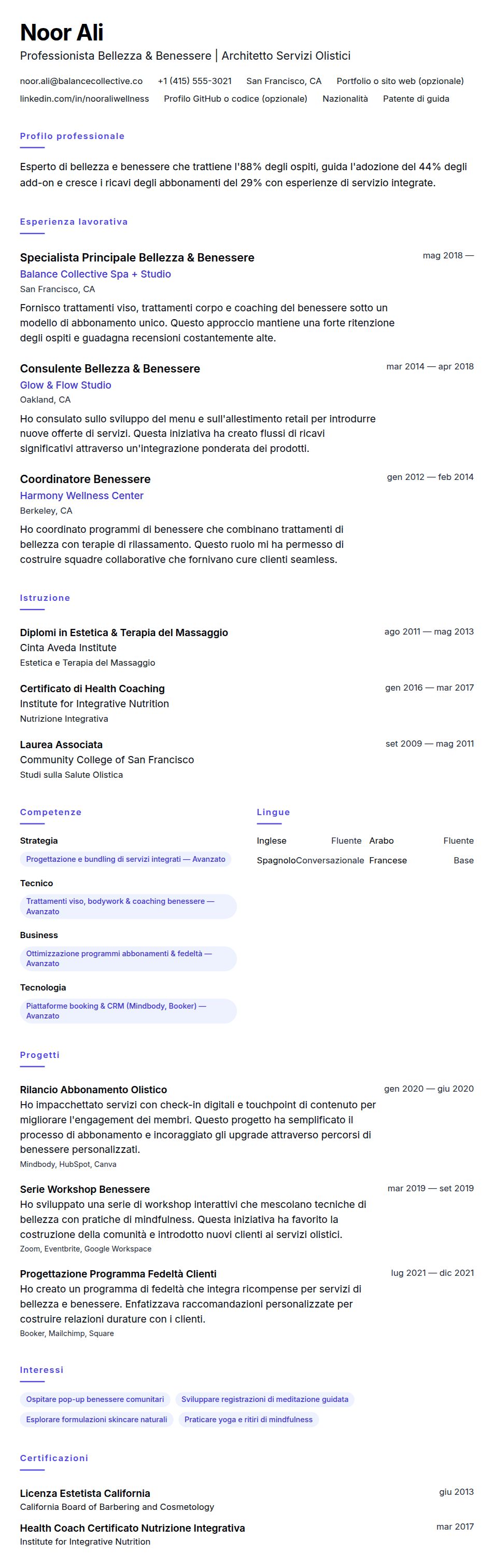Click the Francese language entry
Viewport: 494px width, 1568px height.
click(x=421, y=860)
